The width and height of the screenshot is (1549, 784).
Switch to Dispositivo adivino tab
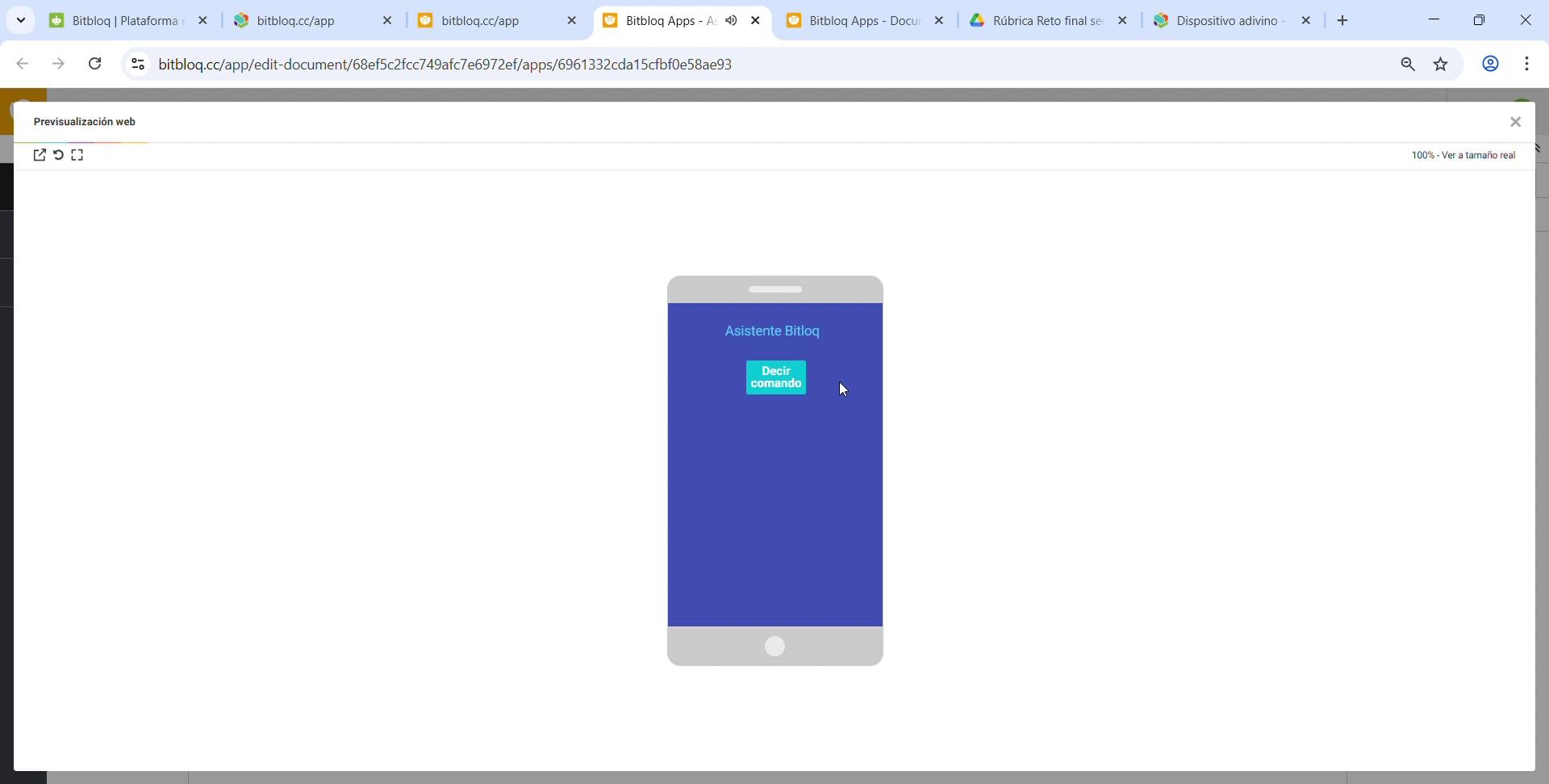click(x=1233, y=21)
